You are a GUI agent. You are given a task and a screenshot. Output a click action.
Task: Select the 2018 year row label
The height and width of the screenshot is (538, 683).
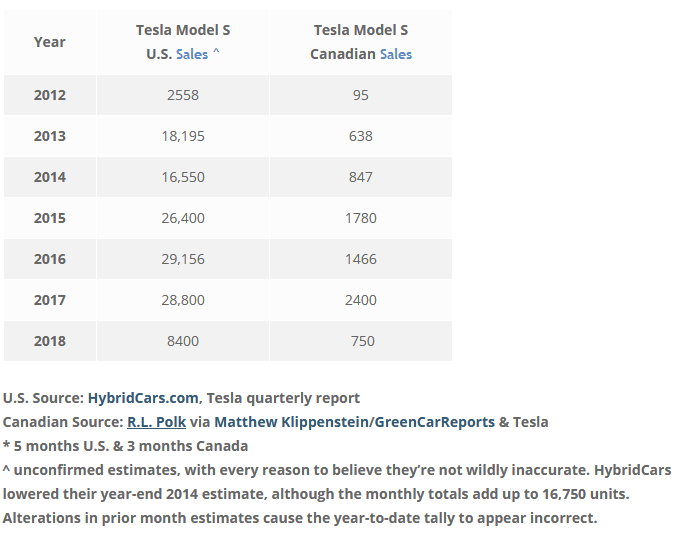50,341
